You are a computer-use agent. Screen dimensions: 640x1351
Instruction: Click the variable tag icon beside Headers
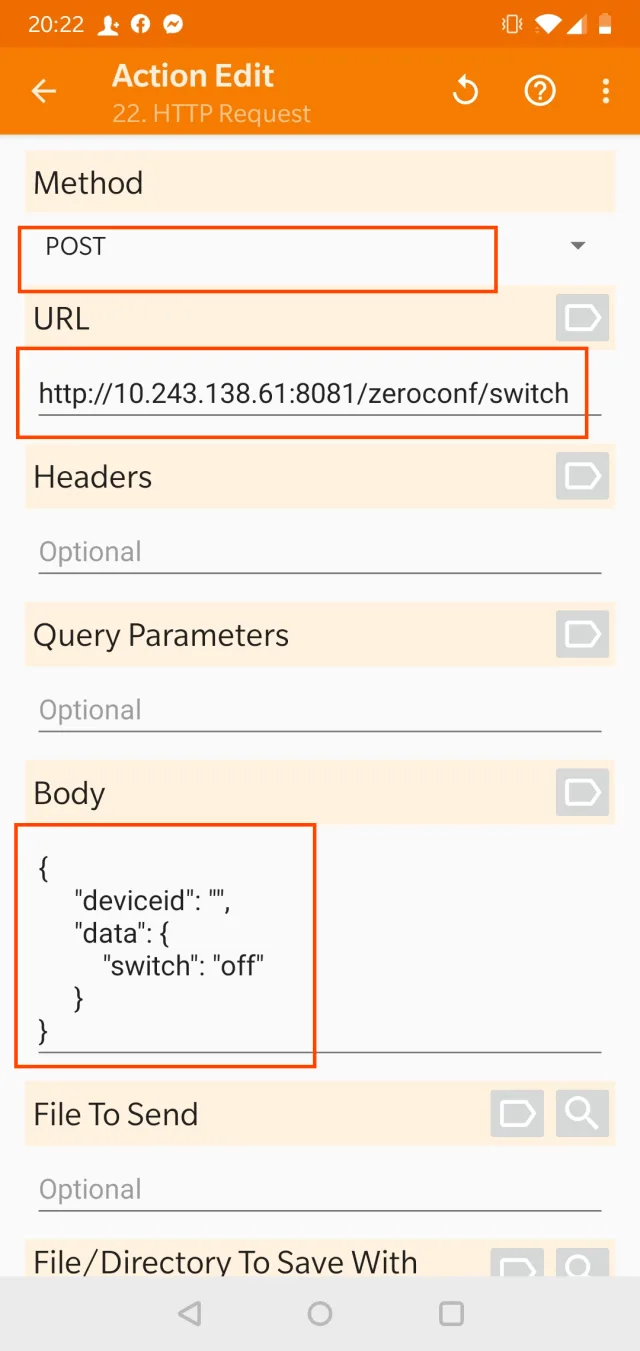click(x=581, y=476)
